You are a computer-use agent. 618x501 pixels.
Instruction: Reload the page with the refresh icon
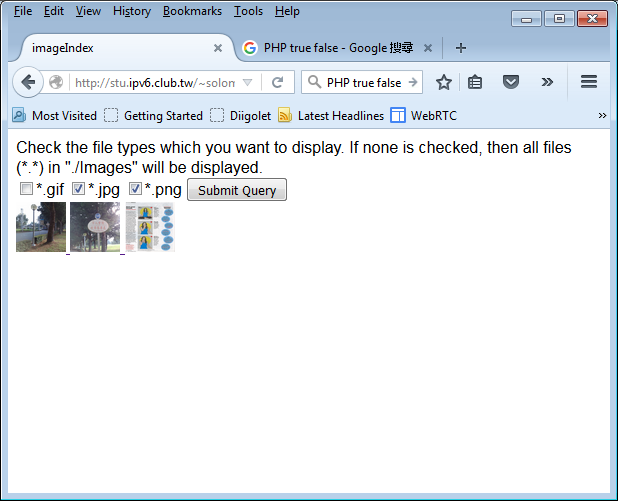click(x=277, y=83)
